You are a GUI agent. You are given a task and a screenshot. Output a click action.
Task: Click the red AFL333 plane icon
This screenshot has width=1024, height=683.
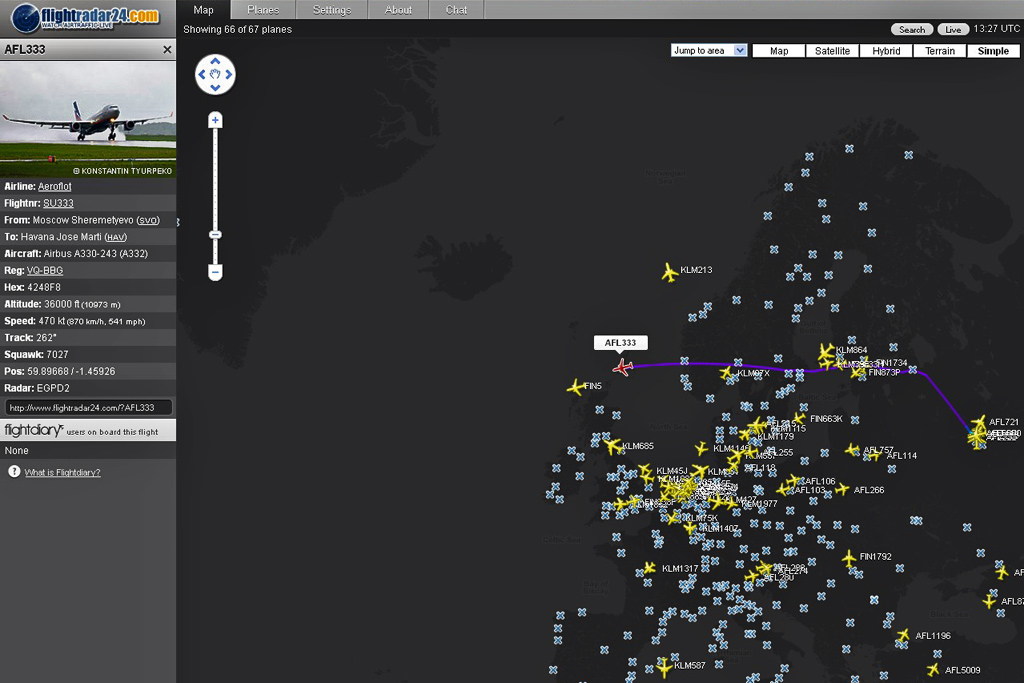click(623, 367)
